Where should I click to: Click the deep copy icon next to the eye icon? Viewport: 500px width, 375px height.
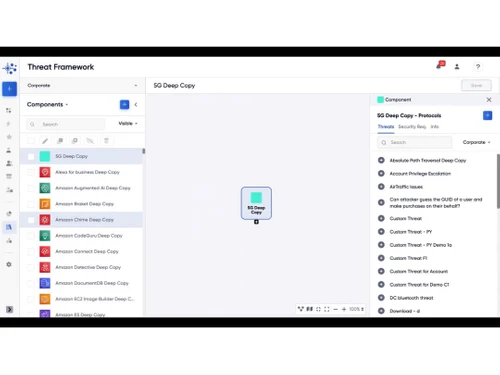click(75, 141)
